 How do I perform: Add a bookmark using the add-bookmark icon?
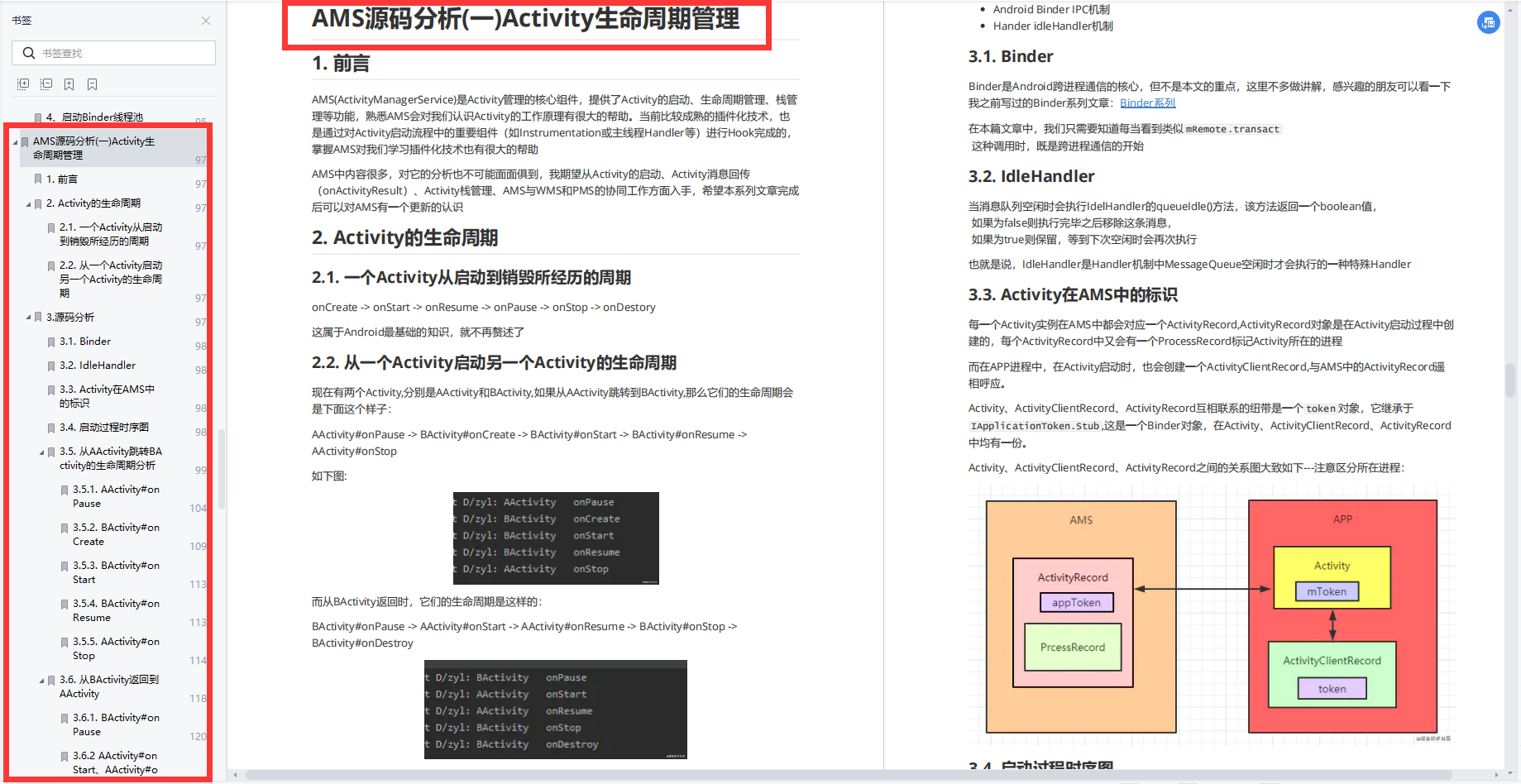tap(69, 84)
